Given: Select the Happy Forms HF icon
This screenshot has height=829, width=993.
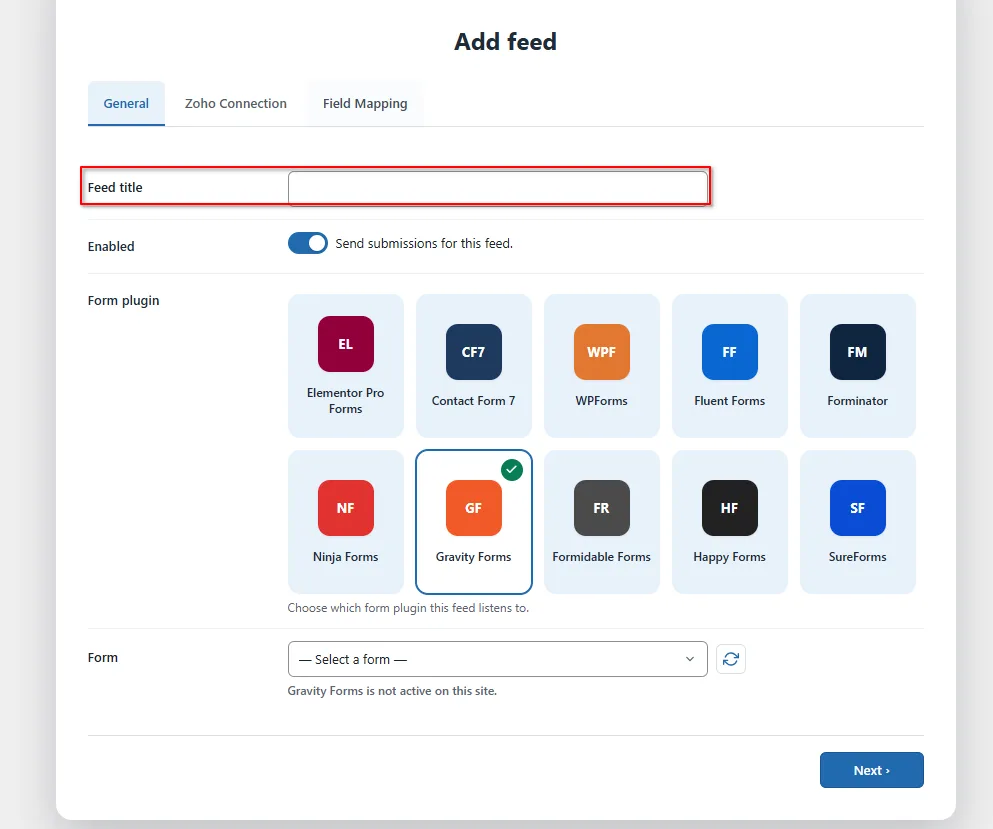Looking at the screenshot, I should 730,508.
